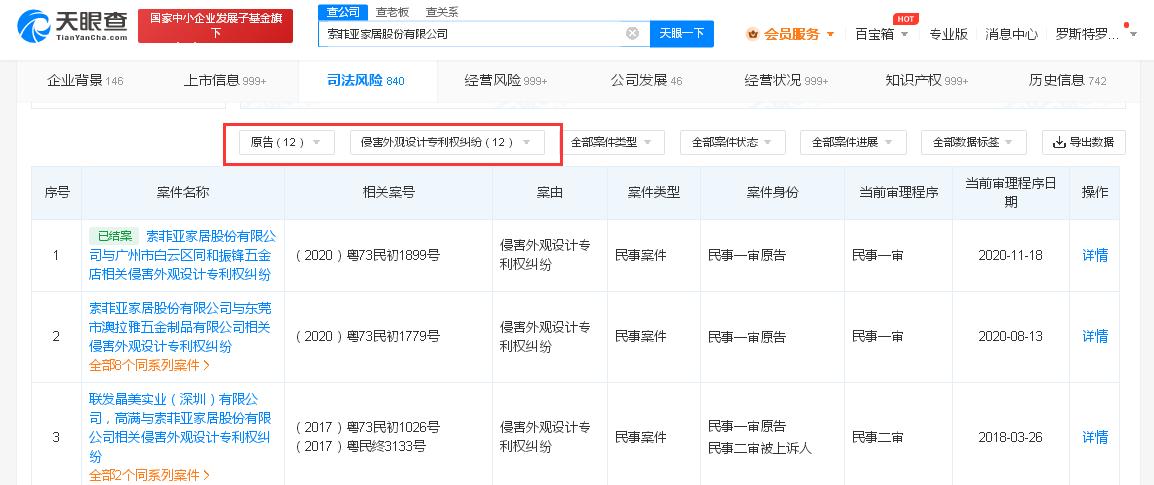Viewport: 1154px width, 485px height.
Task: Click the red 国家中小企业发展子基金旗下 banner
Action: pos(216,26)
